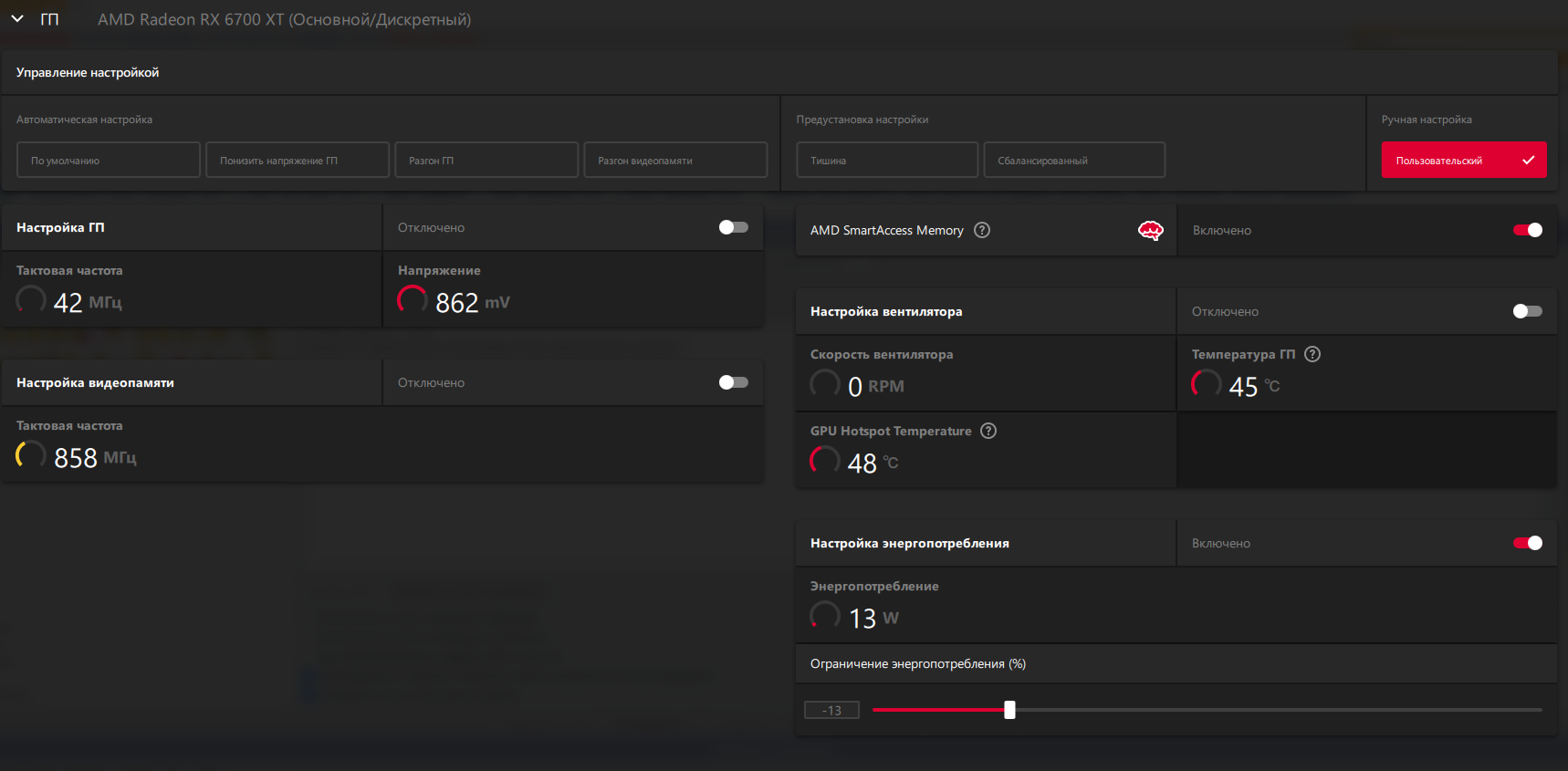Click the 45 °C GPU temperature value
This screenshot has width=1568, height=771.
point(1255,386)
